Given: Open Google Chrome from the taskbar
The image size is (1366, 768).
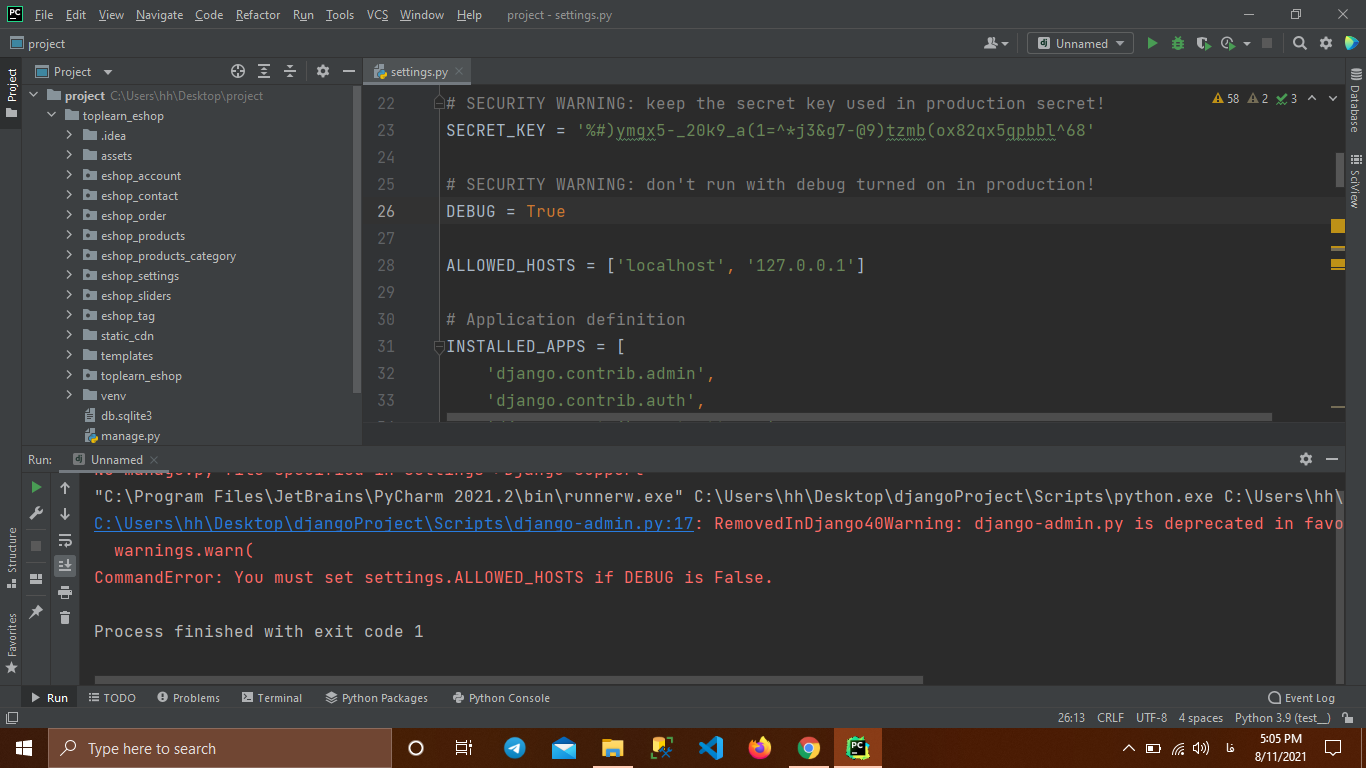Looking at the screenshot, I should 809,748.
